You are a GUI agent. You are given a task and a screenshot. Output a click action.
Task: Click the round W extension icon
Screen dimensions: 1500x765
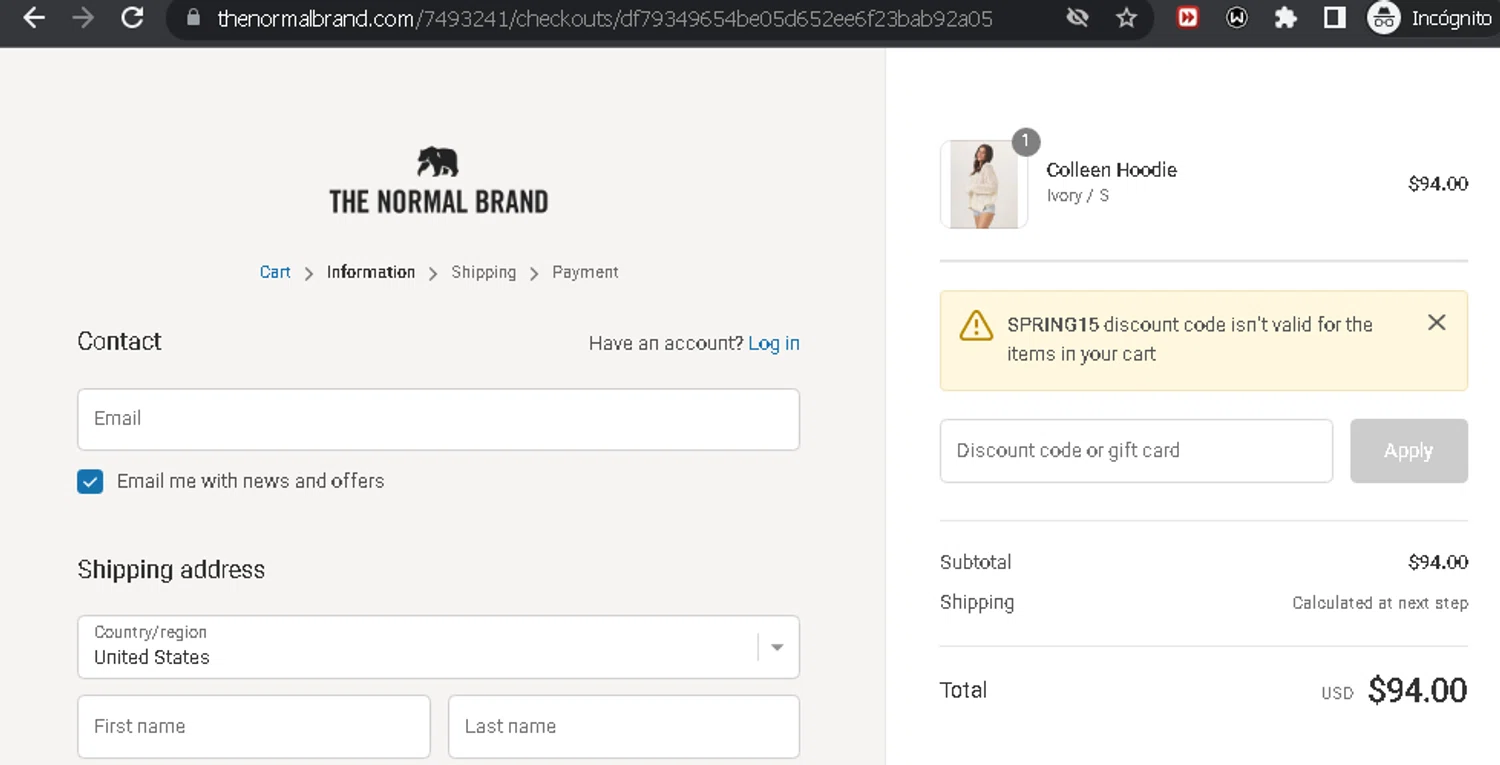[1237, 18]
